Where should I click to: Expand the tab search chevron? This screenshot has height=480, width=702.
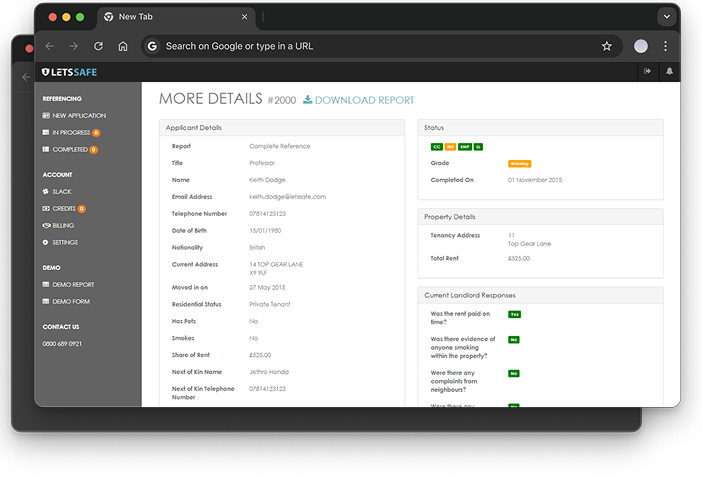(x=667, y=17)
